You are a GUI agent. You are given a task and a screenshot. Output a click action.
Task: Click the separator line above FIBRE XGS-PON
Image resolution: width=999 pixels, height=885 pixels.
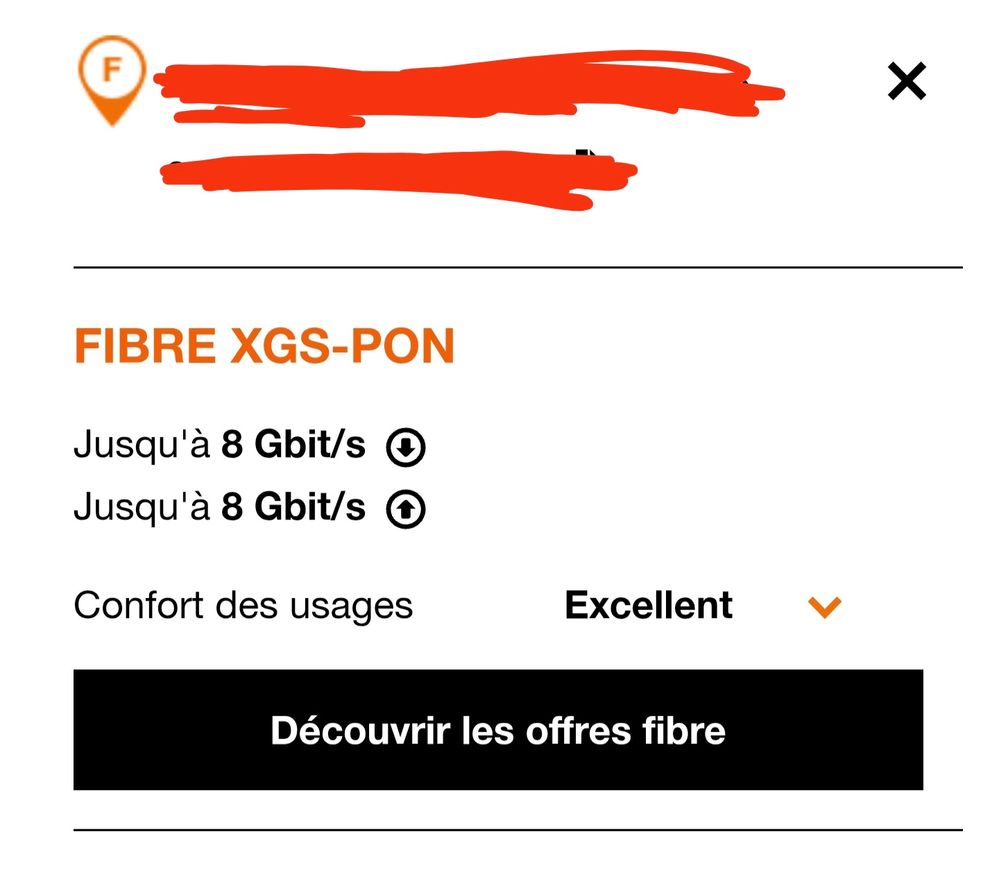pos(517,268)
